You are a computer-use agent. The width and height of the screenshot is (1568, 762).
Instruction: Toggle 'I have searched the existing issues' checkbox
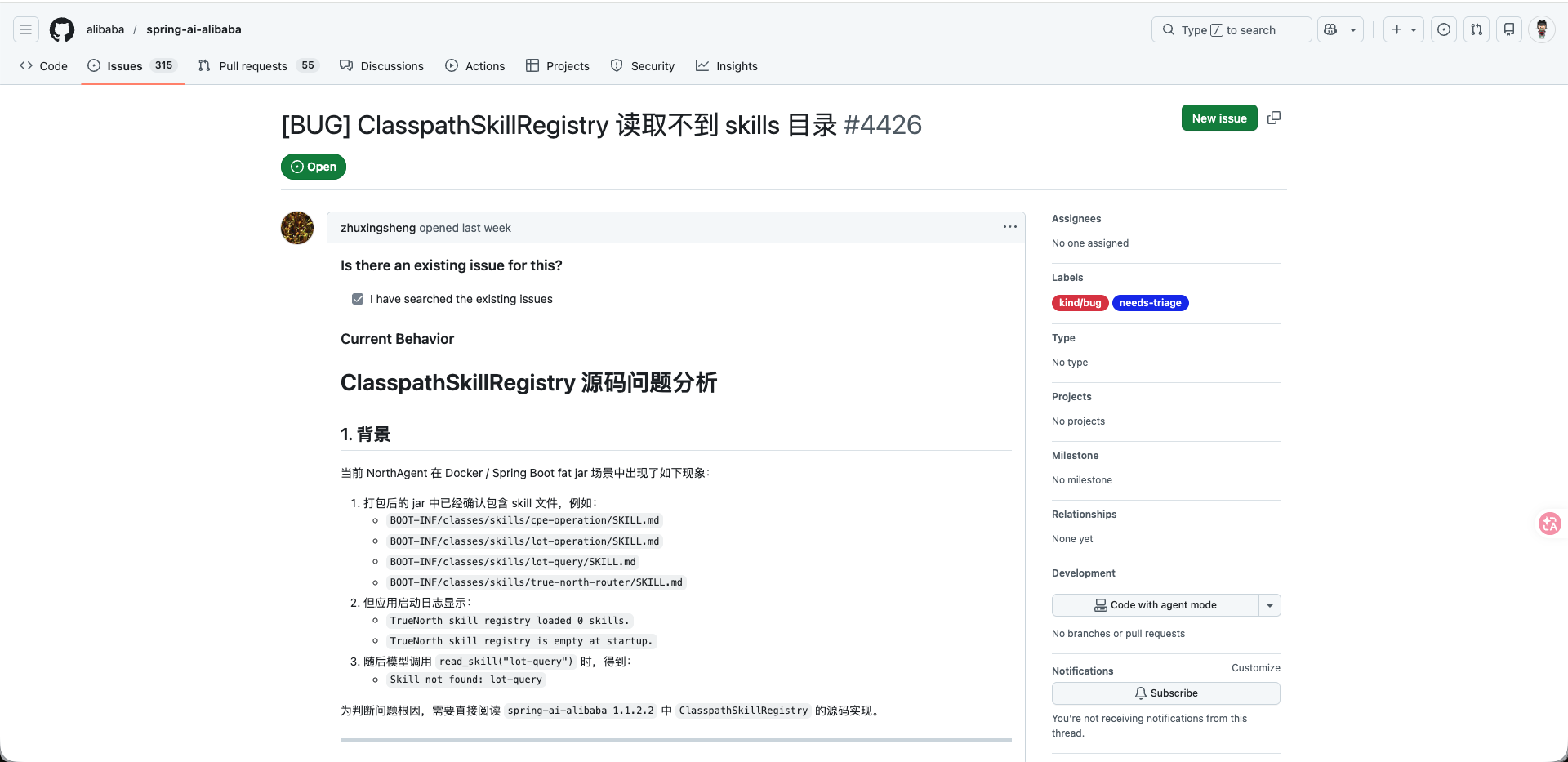point(358,299)
